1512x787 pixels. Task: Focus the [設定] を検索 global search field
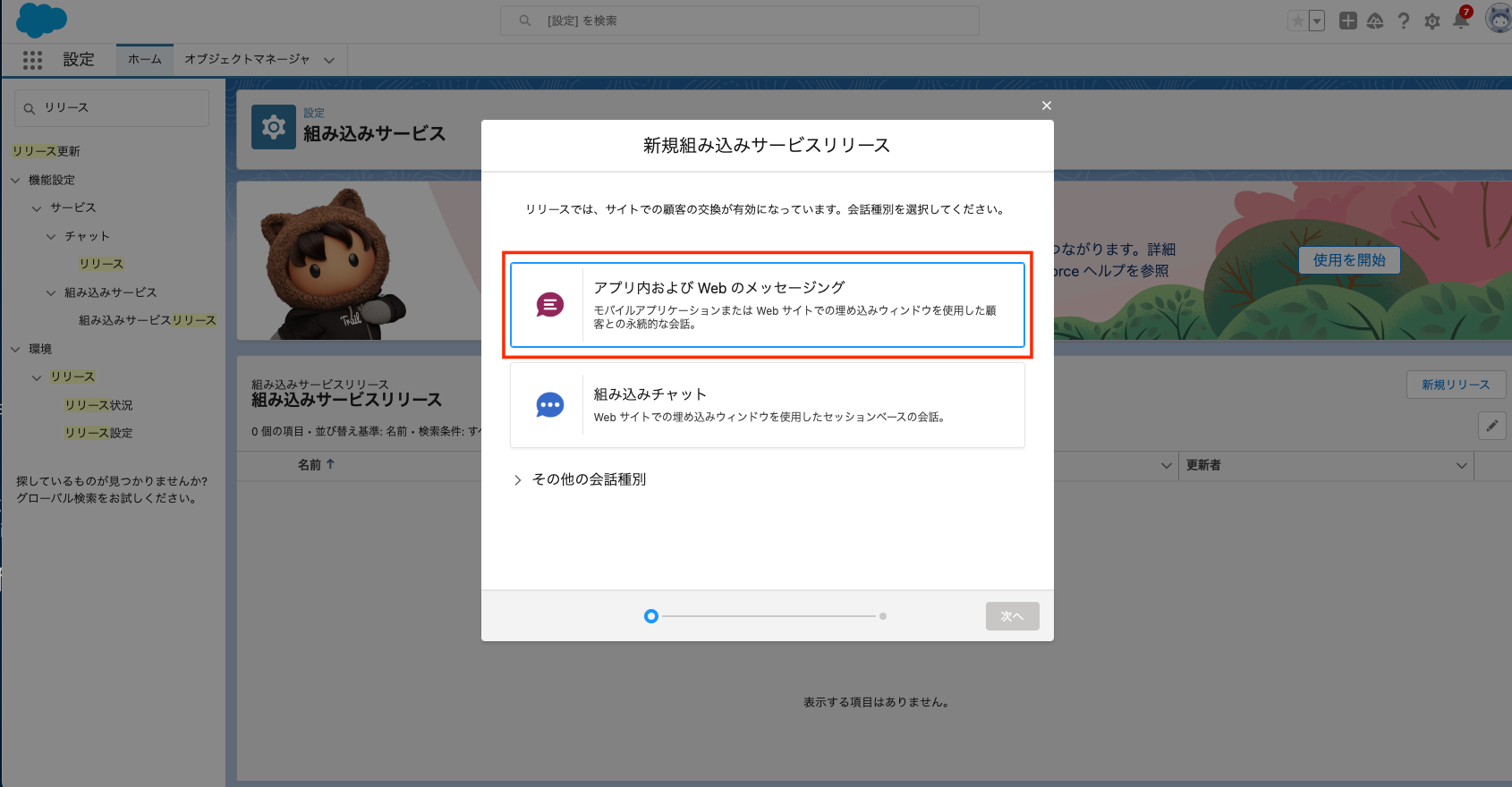coord(740,21)
